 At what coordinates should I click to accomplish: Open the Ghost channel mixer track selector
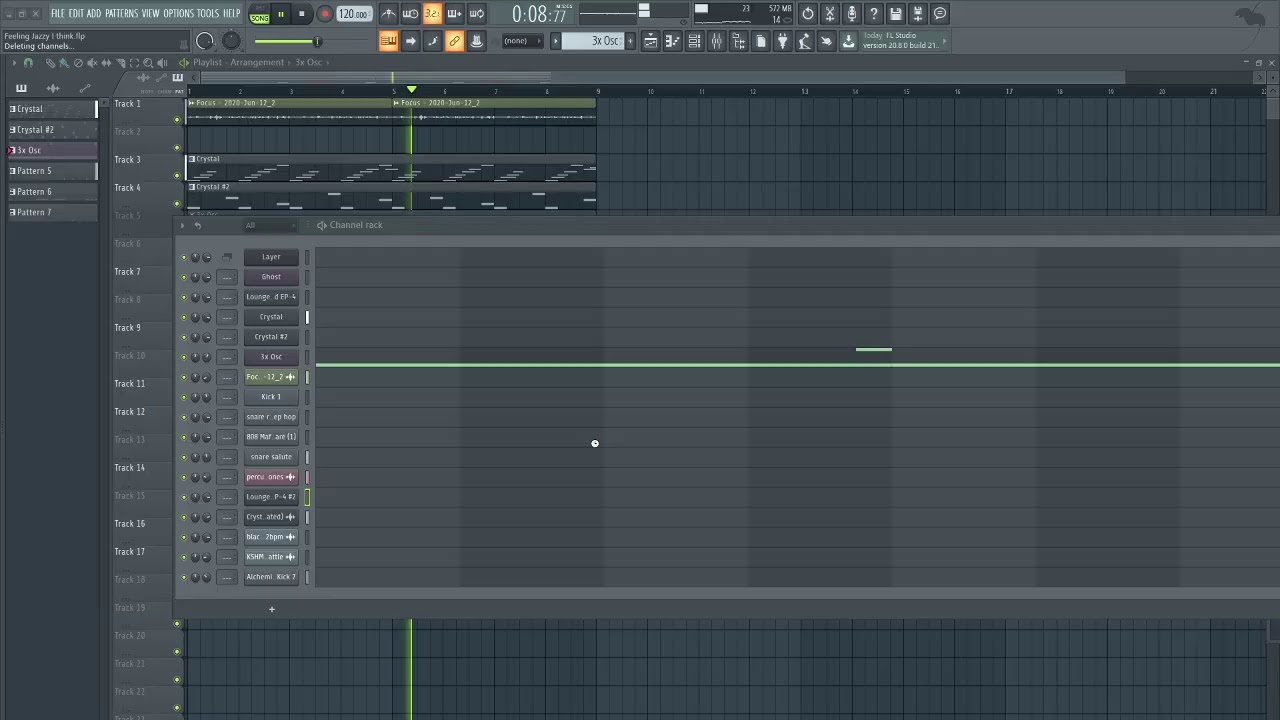click(227, 277)
